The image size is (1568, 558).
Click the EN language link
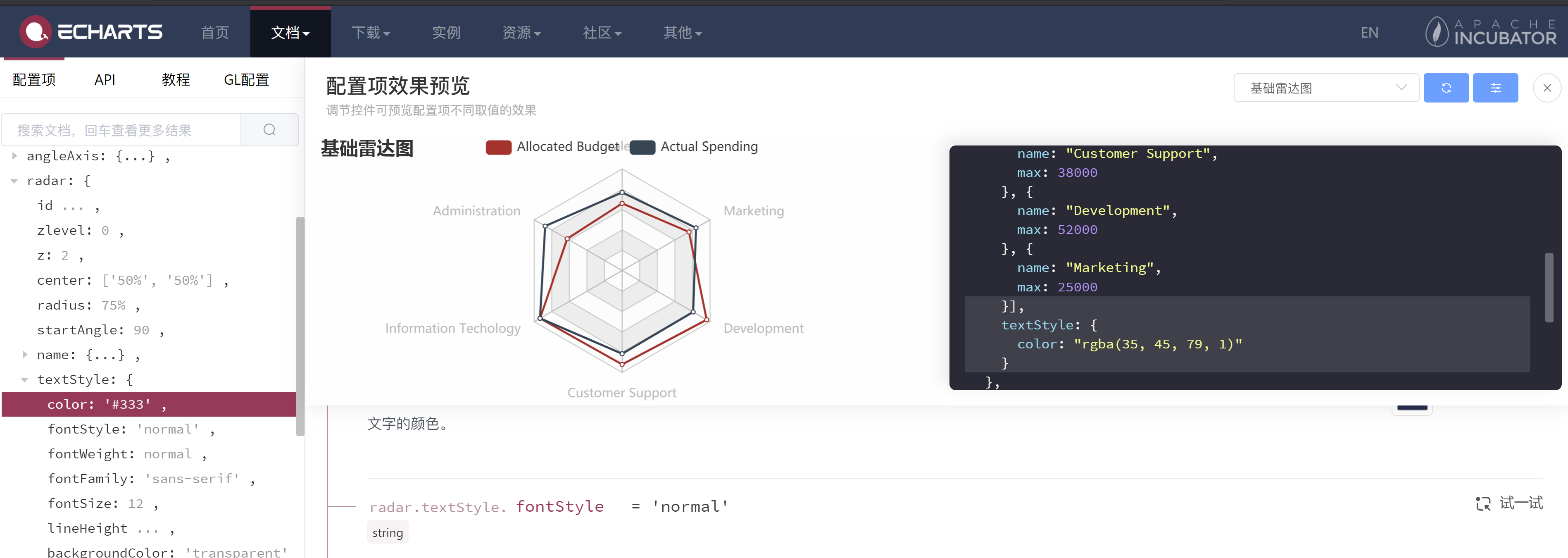coord(1370,32)
